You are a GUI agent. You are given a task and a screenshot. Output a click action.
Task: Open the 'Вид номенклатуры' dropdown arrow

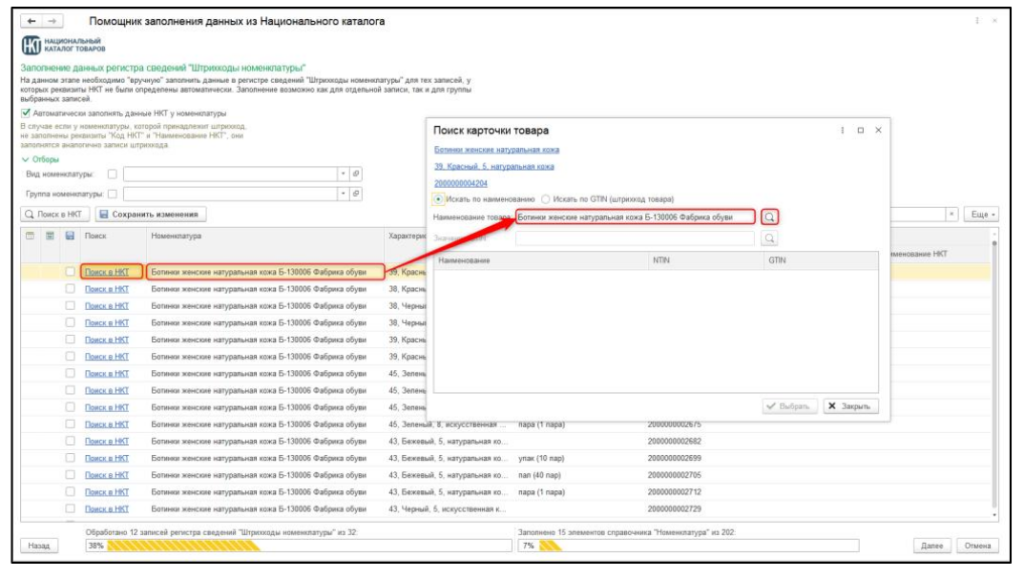342,174
